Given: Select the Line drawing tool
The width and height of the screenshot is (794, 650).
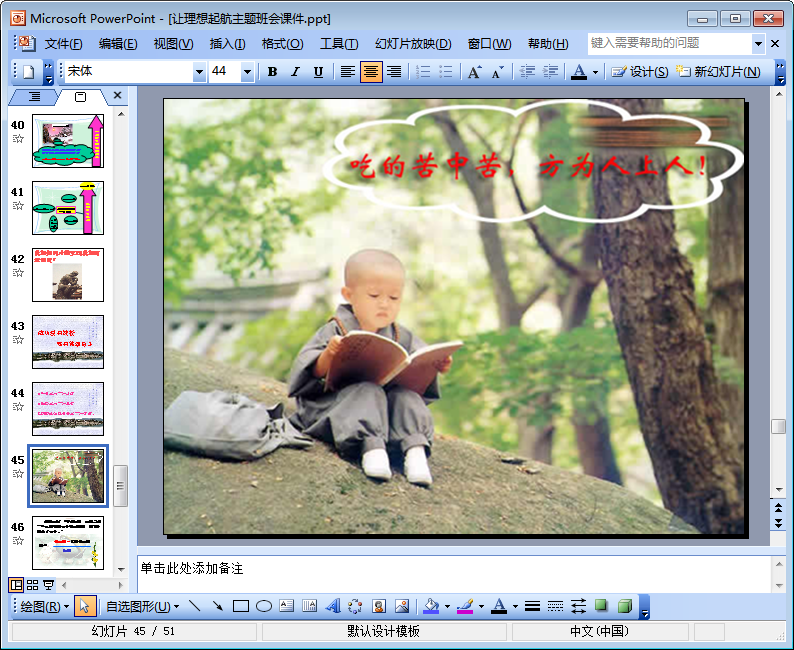Looking at the screenshot, I should pyautogui.click(x=194, y=606).
